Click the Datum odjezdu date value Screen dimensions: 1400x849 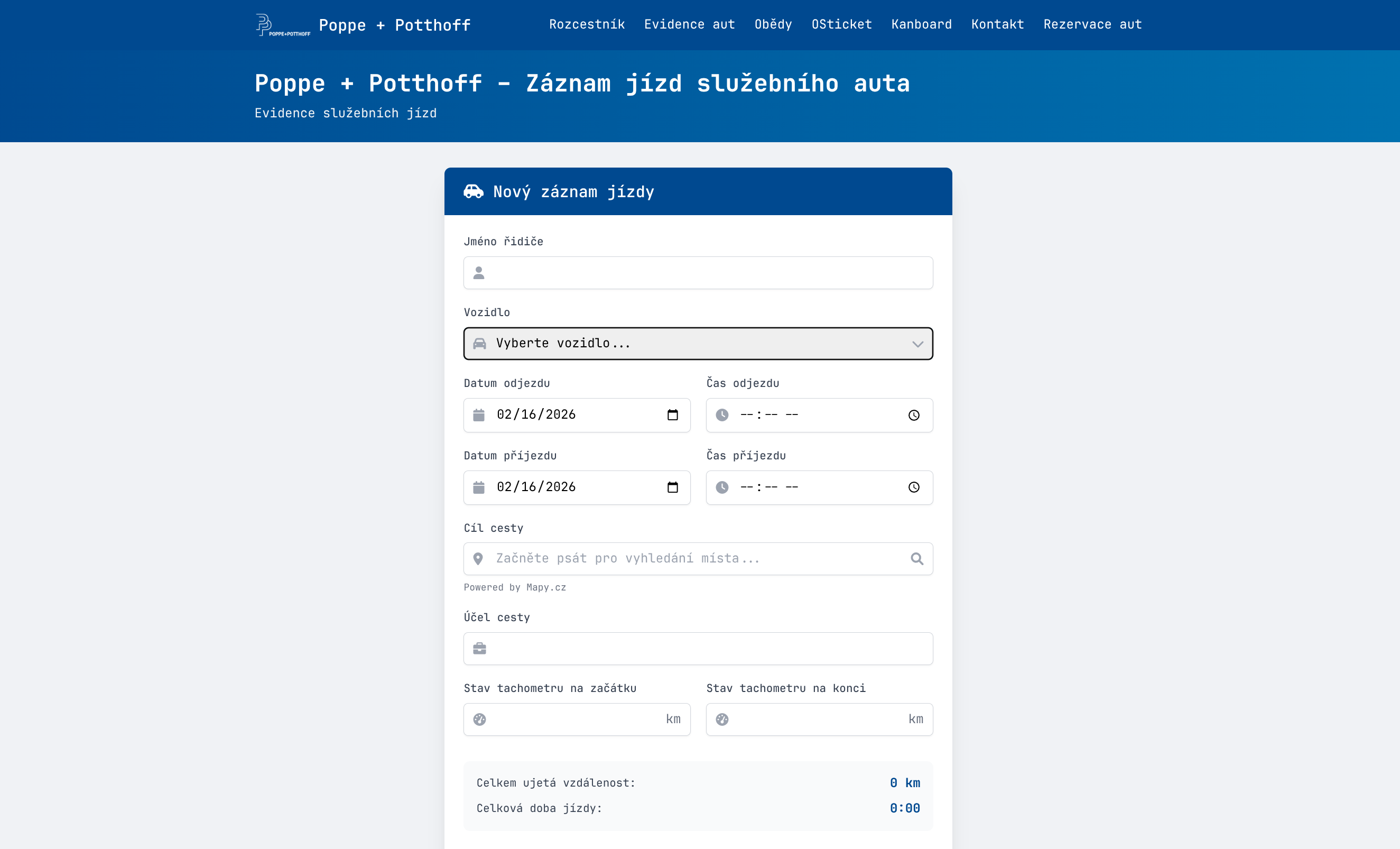tap(536, 414)
